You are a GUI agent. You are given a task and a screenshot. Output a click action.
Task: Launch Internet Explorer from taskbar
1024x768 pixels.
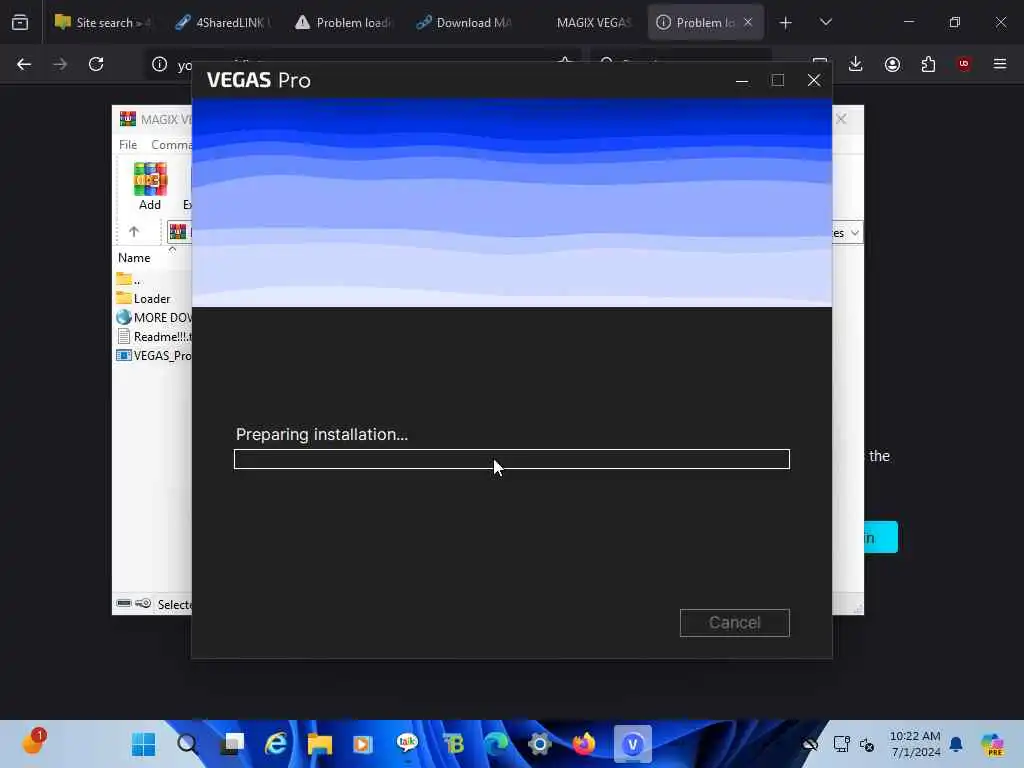[276, 744]
